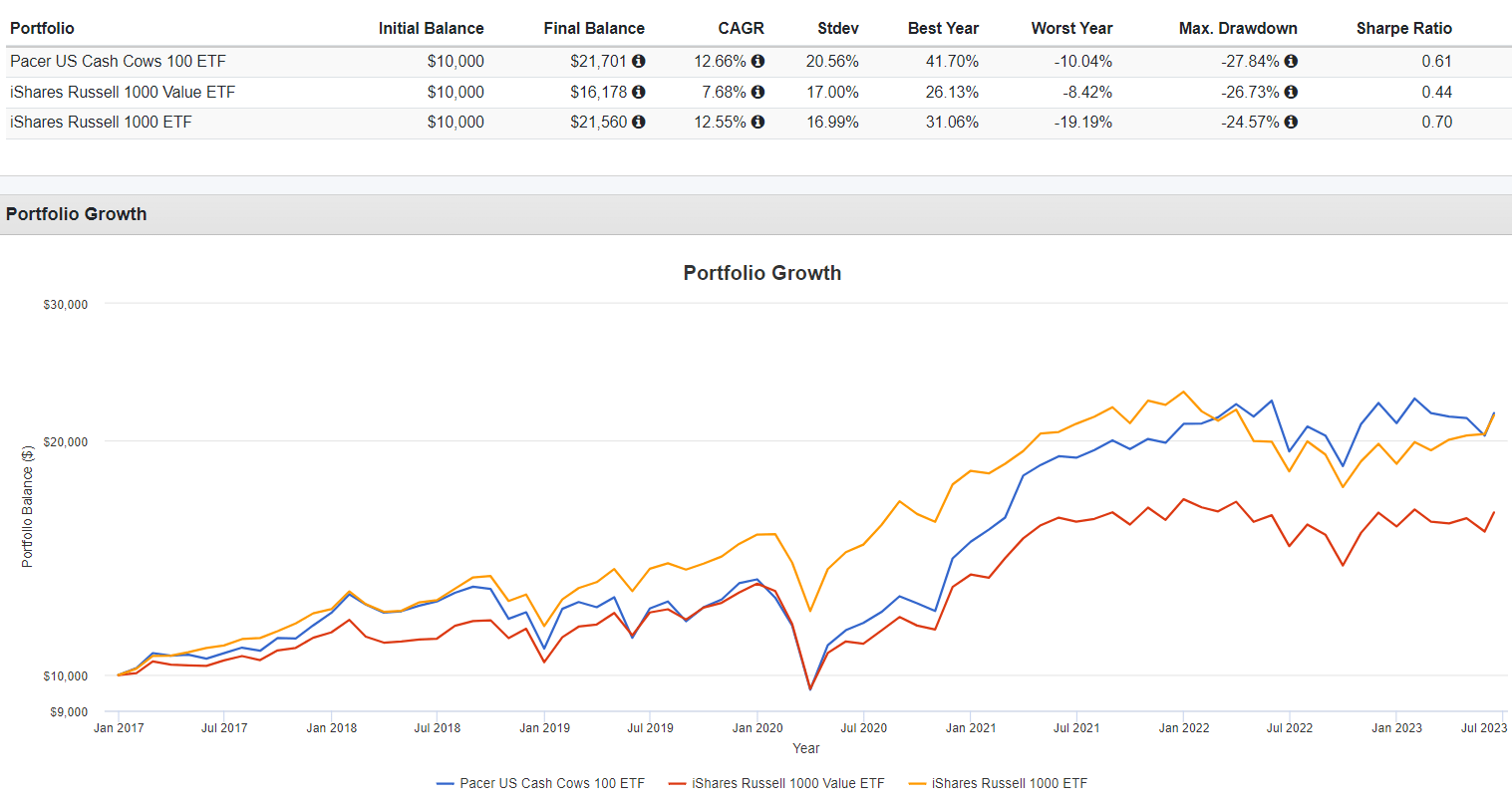Click info icon next to $21,560 final balance
The height and width of the screenshot is (803, 1512).
639,122
